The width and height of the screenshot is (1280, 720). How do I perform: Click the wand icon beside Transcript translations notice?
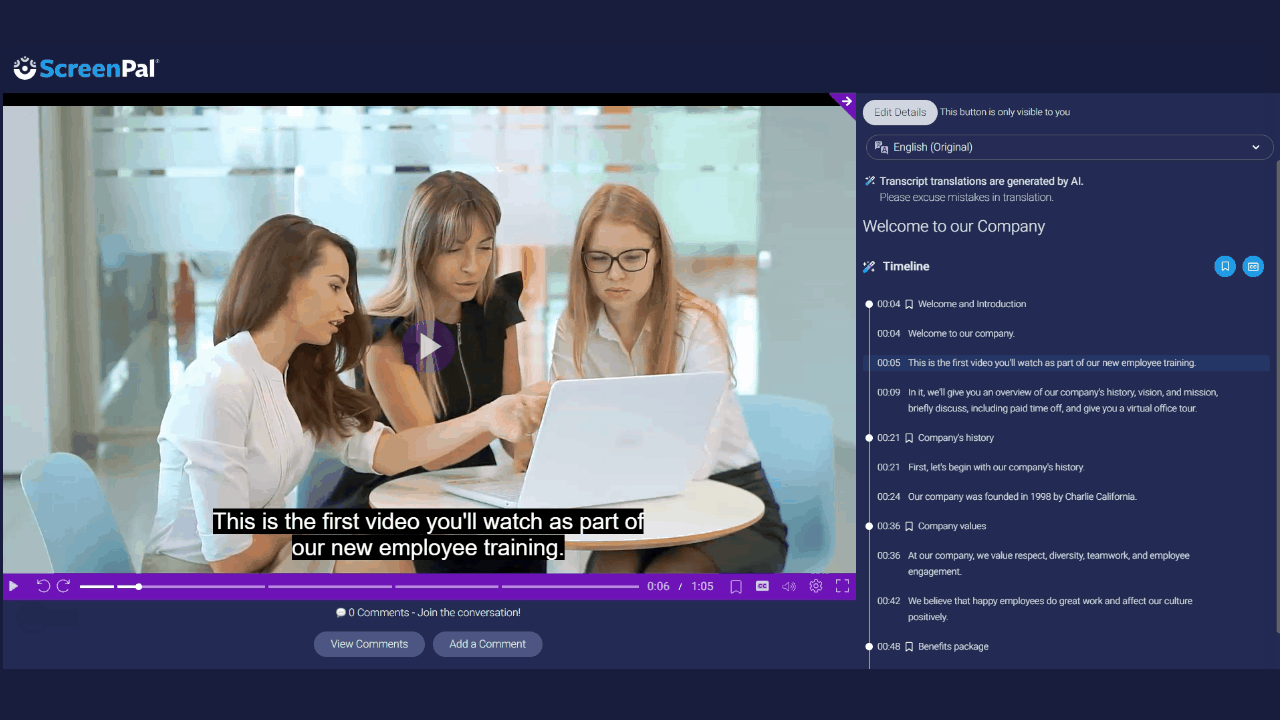870,181
